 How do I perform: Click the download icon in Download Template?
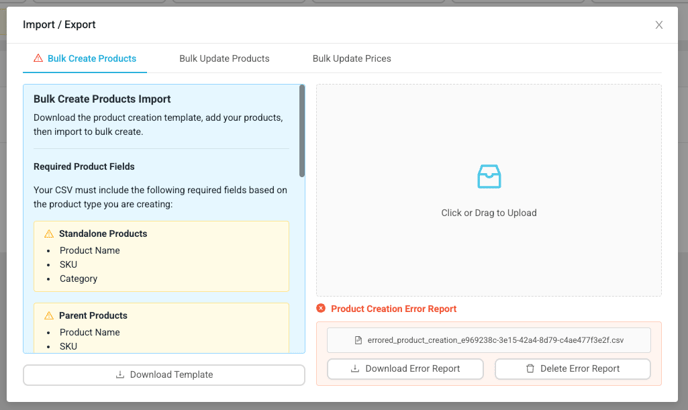pos(120,375)
